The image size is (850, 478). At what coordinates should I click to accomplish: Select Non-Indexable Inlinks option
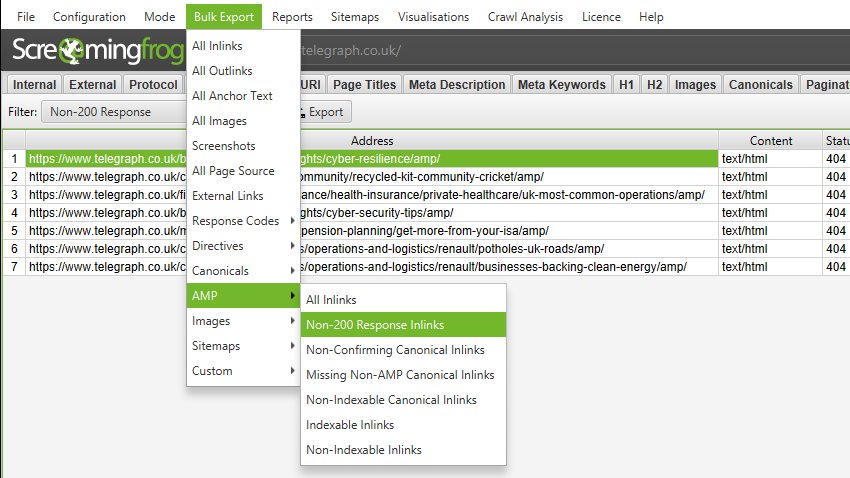click(403, 449)
